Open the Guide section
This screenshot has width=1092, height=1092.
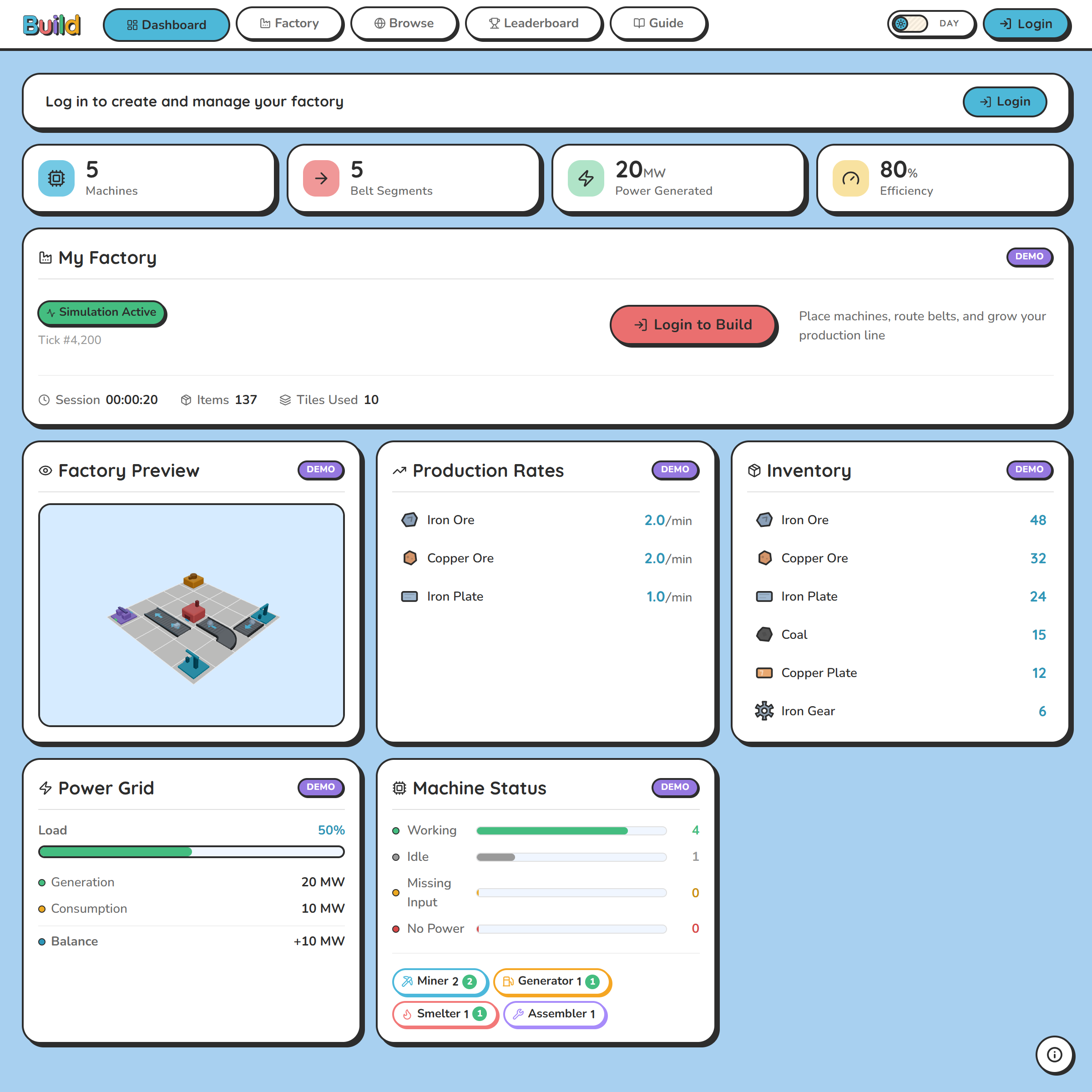pyautogui.click(x=658, y=23)
